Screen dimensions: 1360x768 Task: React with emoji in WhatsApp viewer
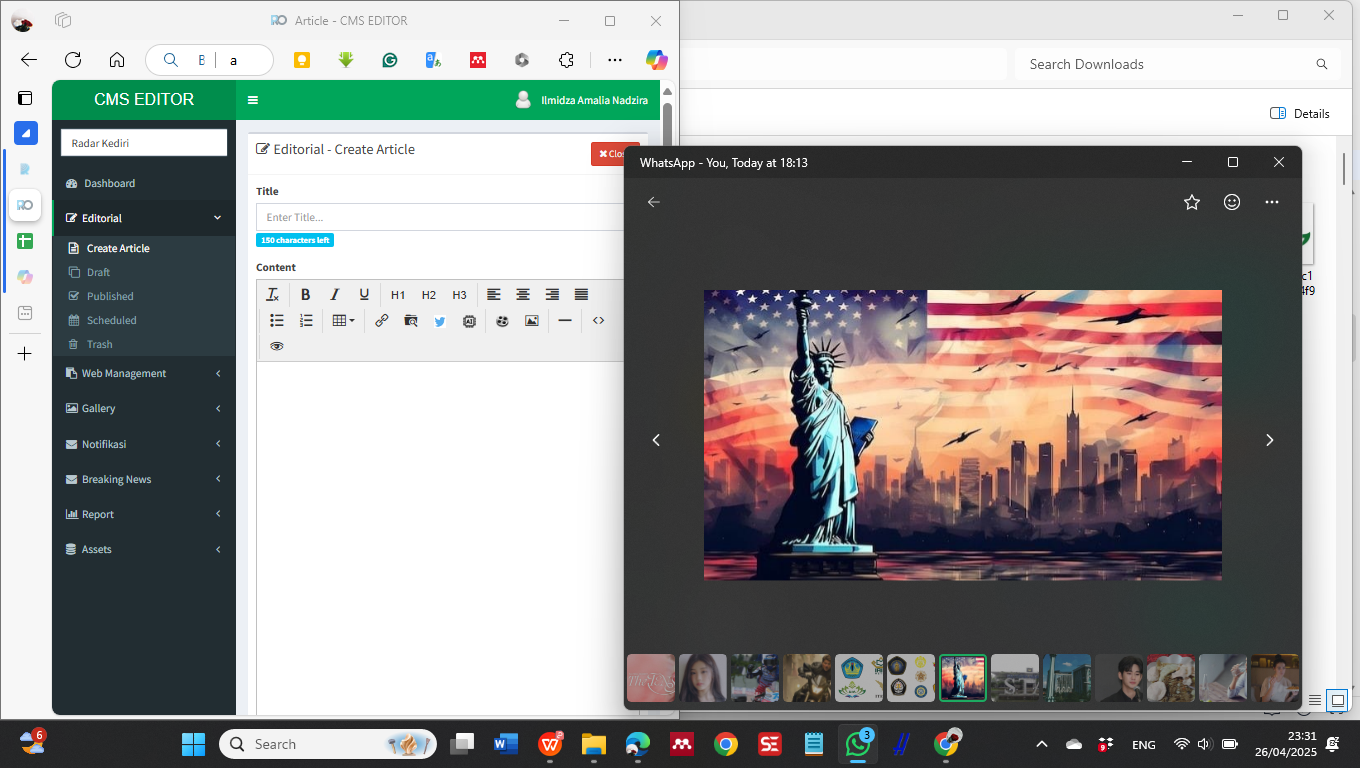coord(1232,202)
